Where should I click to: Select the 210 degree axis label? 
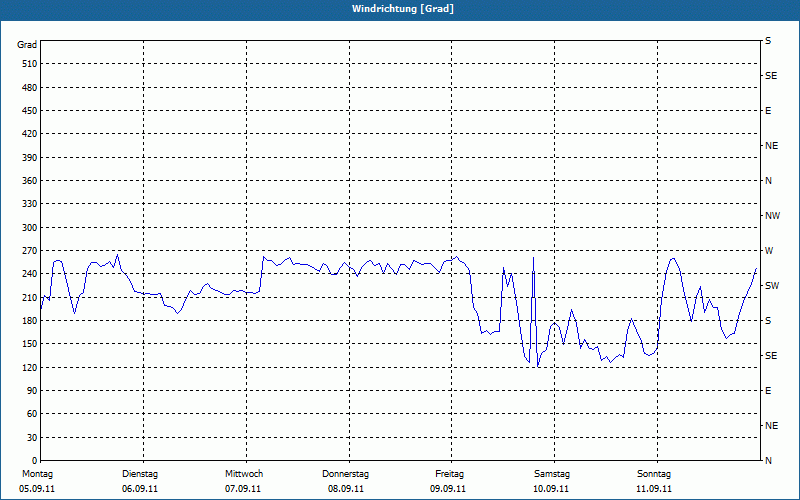29,297
